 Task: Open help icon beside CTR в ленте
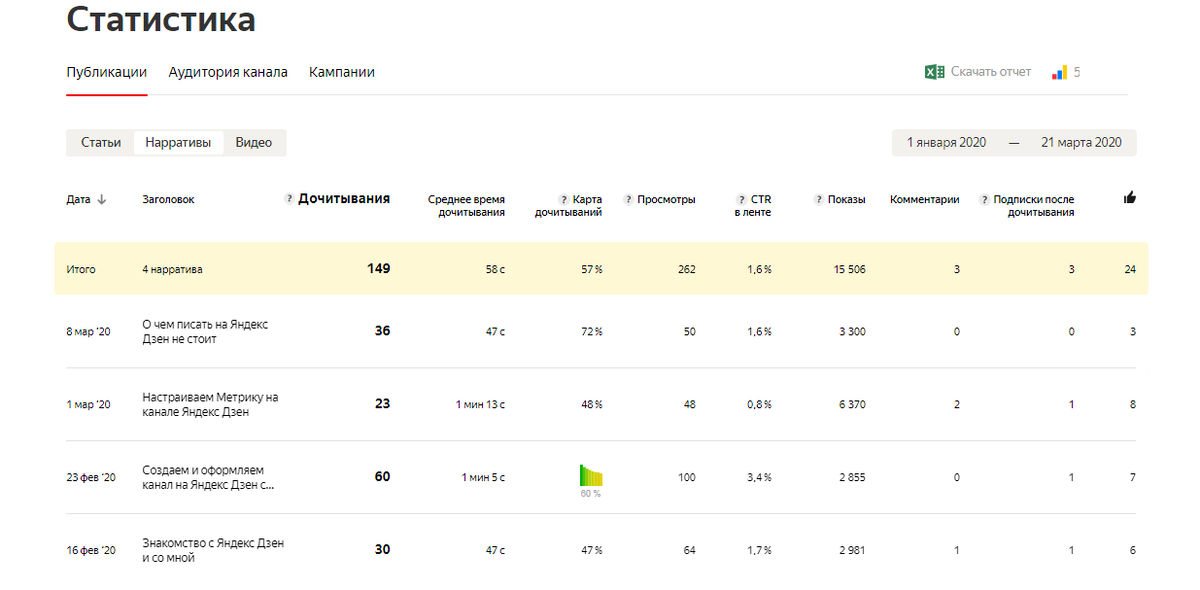tap(742, 199)
